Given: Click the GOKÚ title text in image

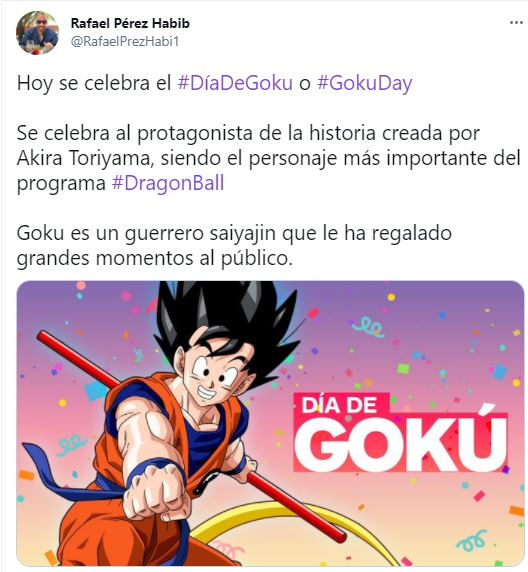Looking at the screenshot, I should point(400,439).
